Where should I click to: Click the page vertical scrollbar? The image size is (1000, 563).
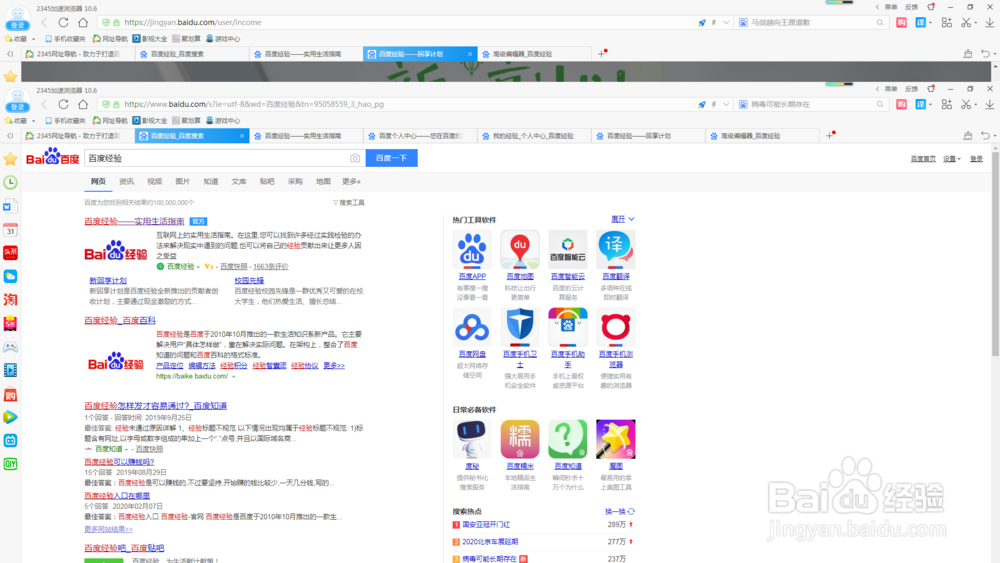[x=995, y=255]
